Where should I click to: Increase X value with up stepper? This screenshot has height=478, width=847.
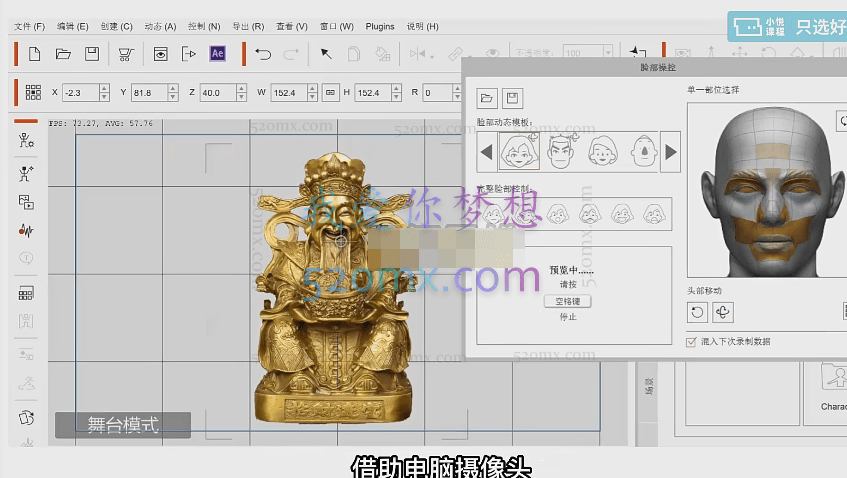pyautogui.click(x=105, y=89)
